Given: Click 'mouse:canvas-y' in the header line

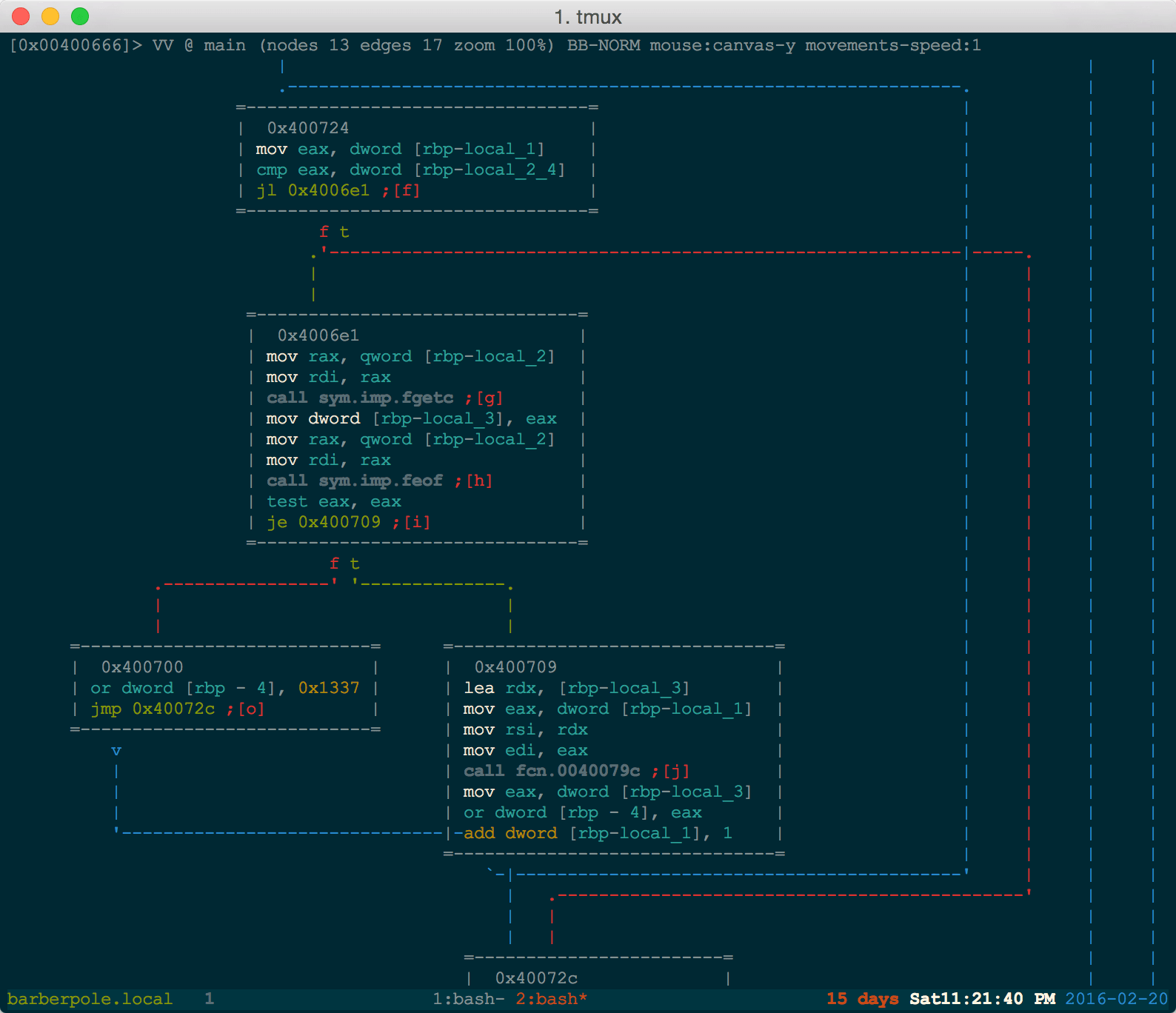Looking at the screenshot, I should point(723,45).
